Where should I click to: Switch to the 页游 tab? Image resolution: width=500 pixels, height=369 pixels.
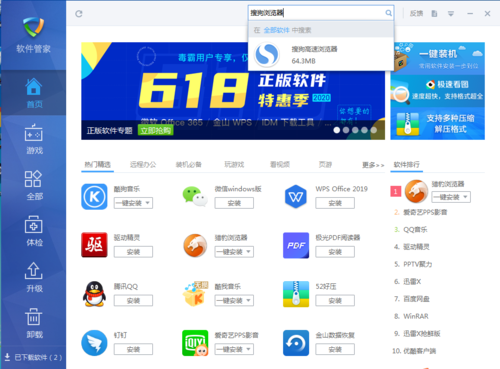pyautogui.click(x=325, y=164)
